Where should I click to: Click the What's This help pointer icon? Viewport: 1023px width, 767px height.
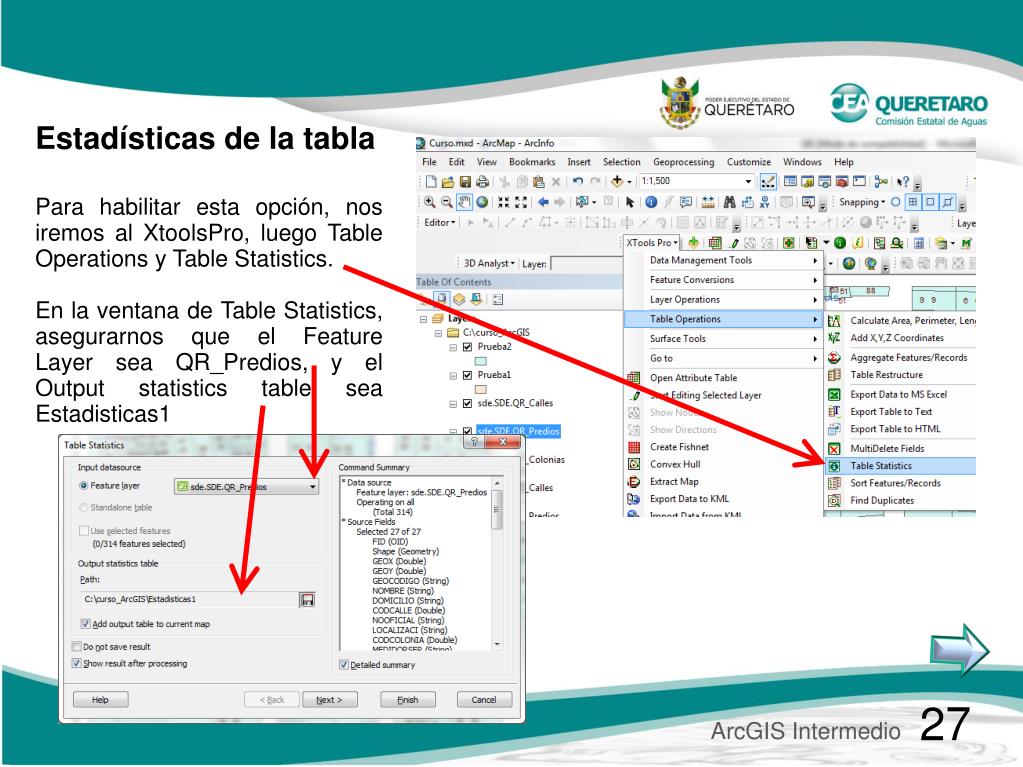(903, 181)
